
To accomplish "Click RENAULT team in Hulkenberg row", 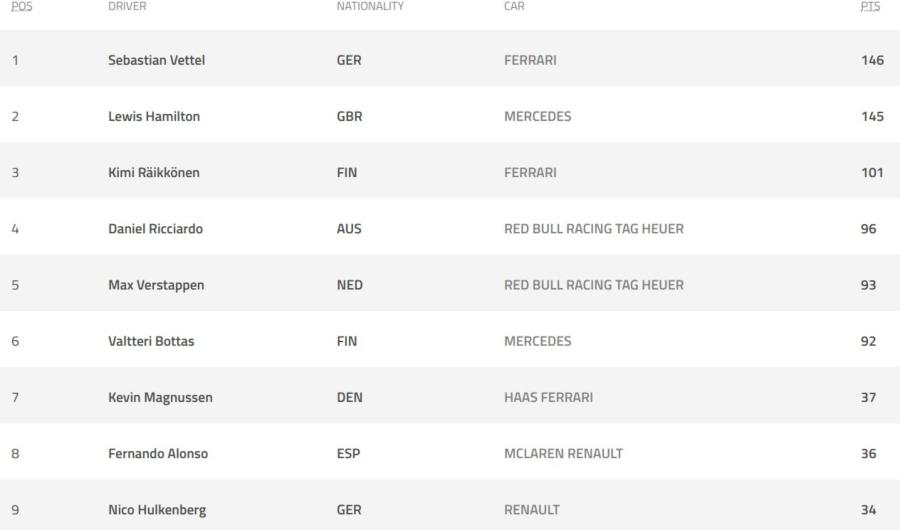I will (532, 510).
